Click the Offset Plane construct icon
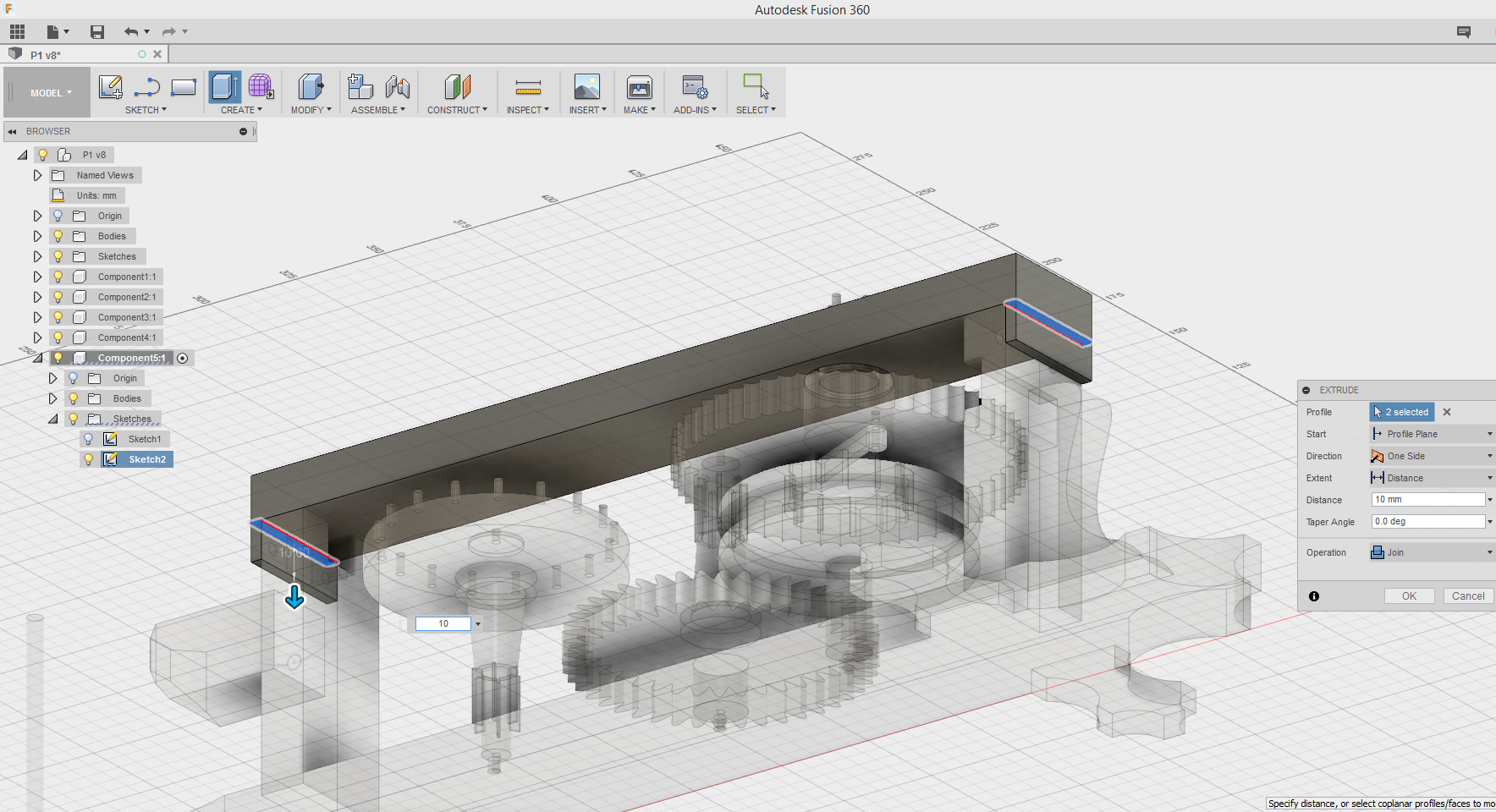This screenshot has width=1496, height=812. tap(457, 86)
